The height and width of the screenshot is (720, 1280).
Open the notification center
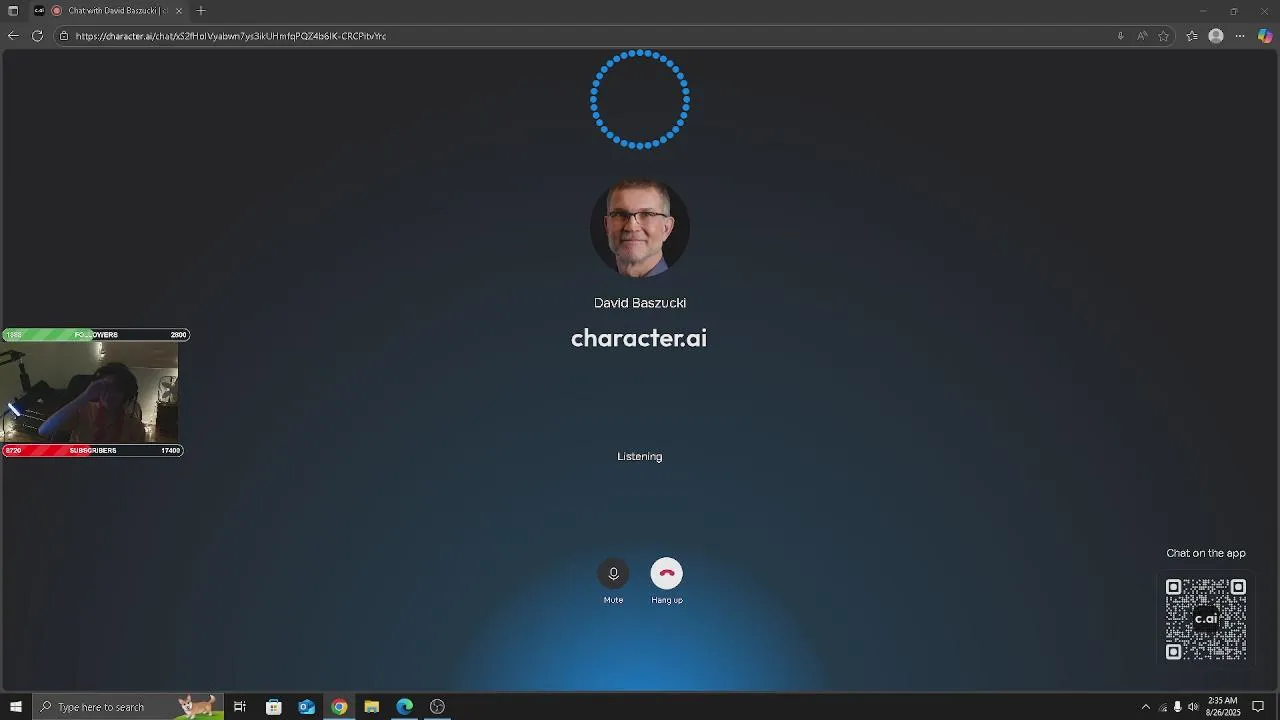[x=1258, y=707]
